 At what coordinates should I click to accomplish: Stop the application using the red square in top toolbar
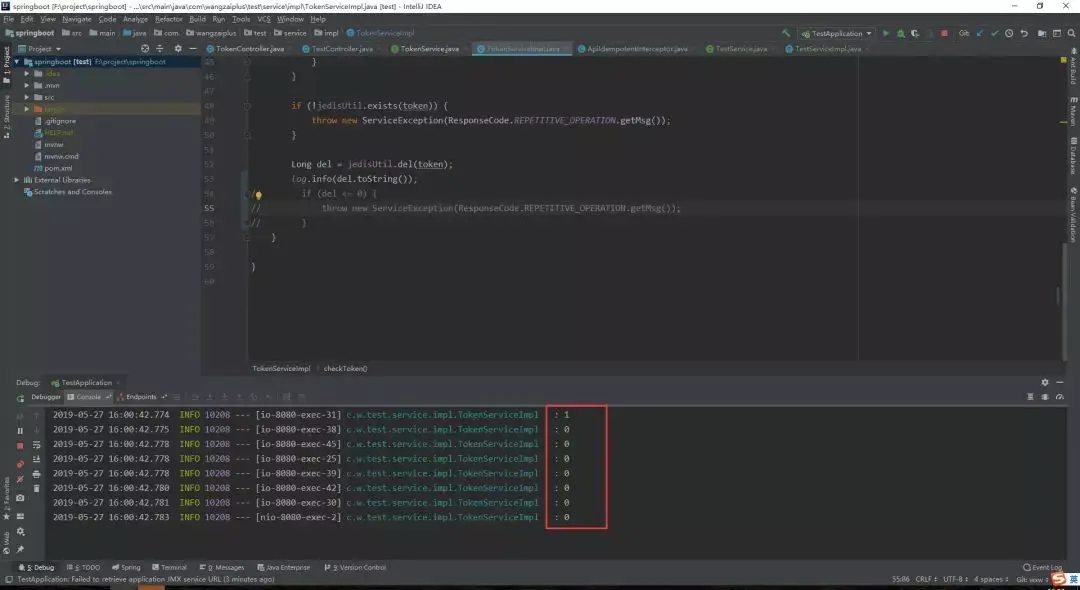944,33
